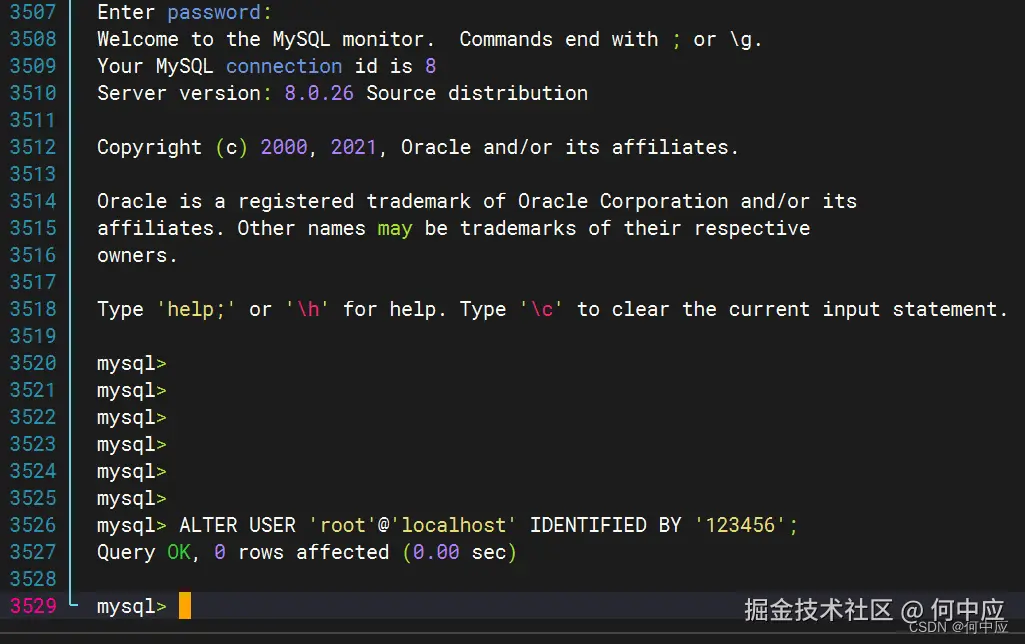Click the highlighted word 'may'

tap(395, 229)
